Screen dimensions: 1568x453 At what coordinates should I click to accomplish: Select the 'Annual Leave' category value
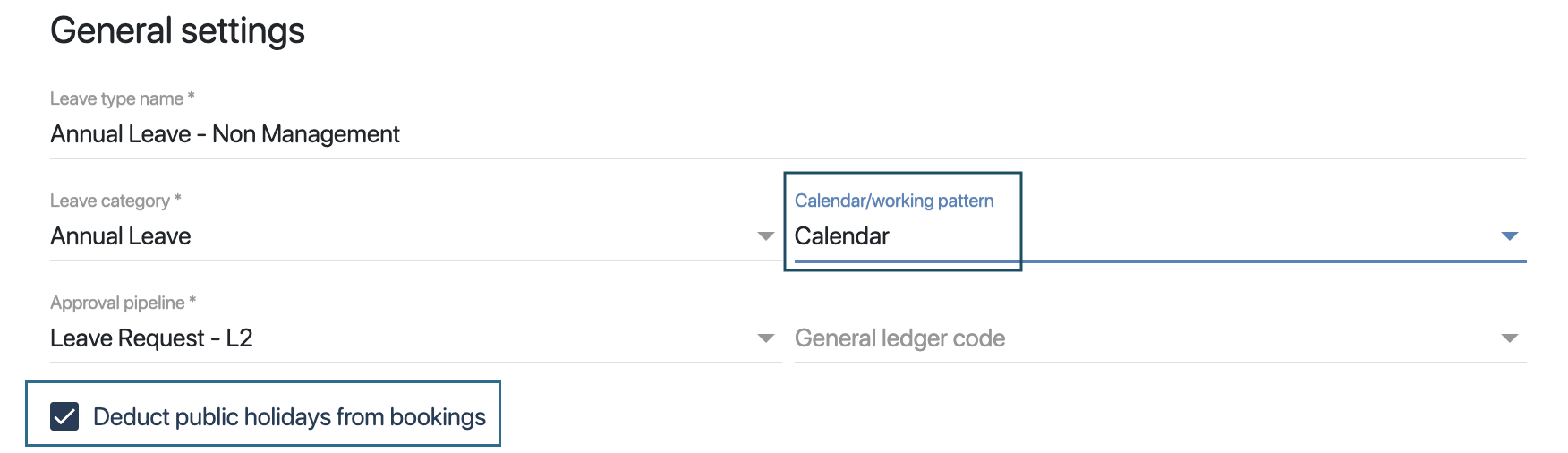click(x=121, y=236)
